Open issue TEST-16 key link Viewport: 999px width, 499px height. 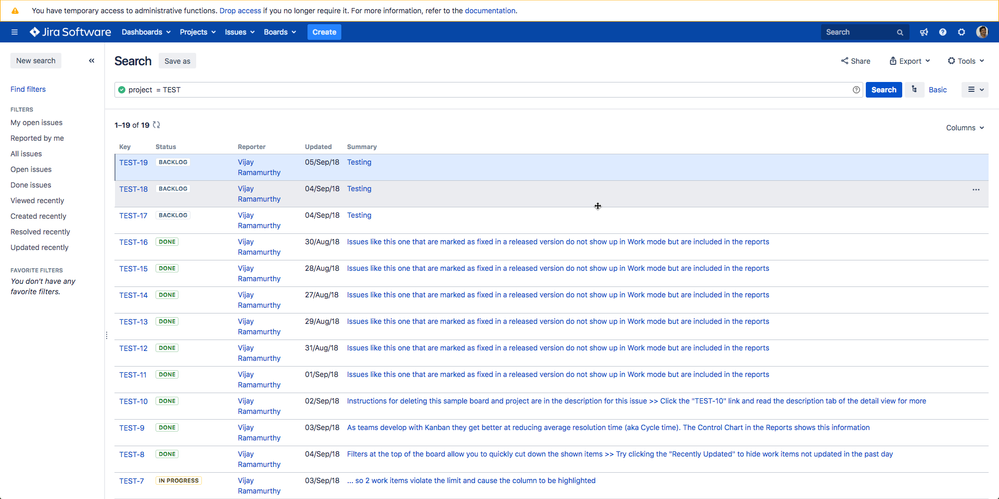[133, 242]
